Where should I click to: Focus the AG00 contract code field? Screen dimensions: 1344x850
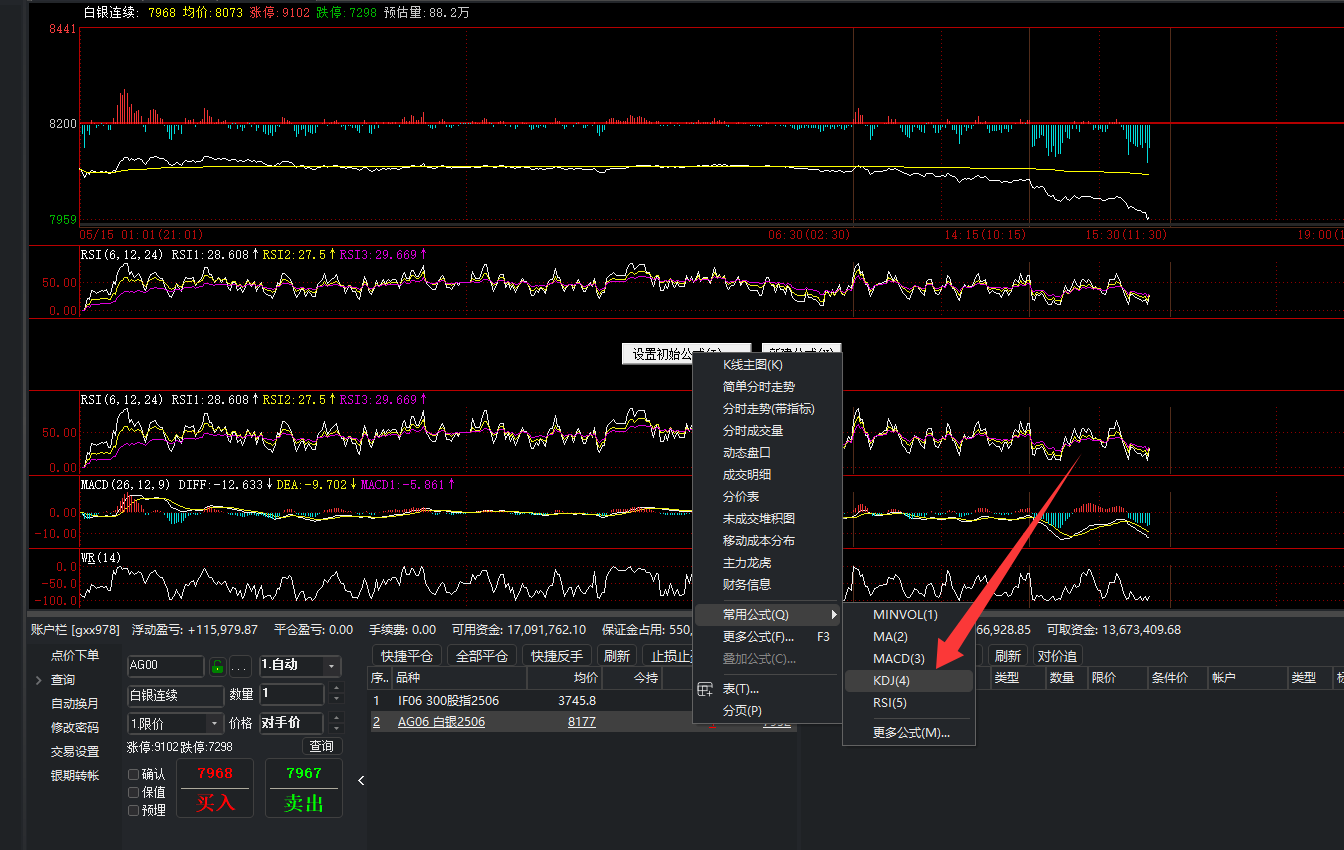pos(166,666)
